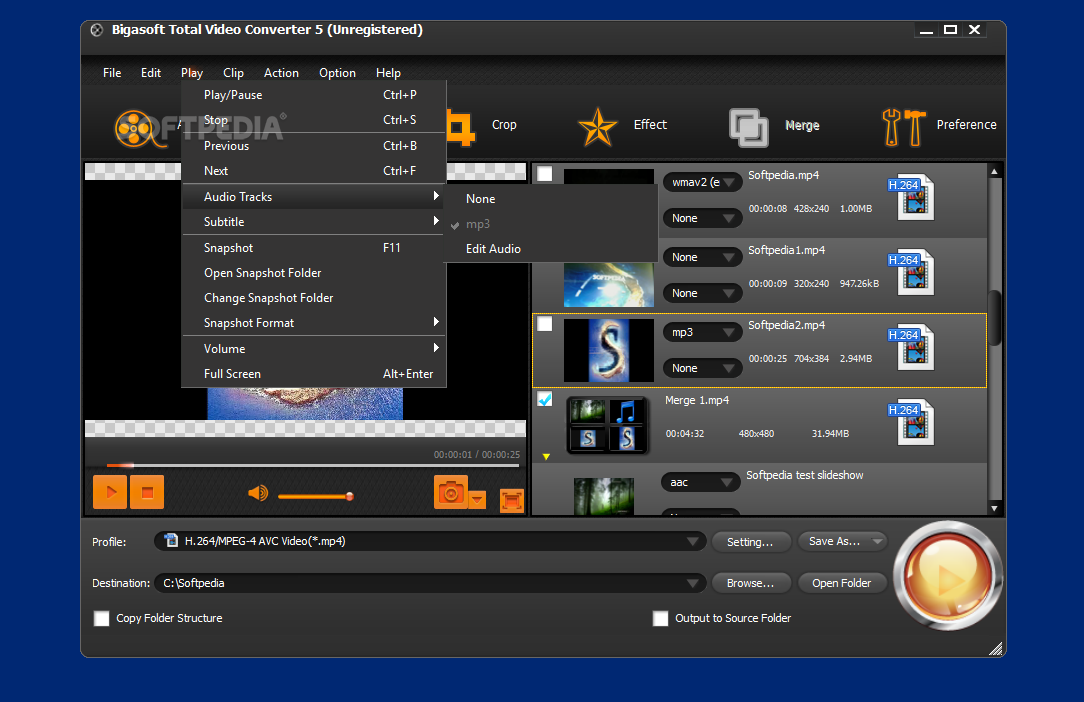The width and height of the screenshot is (1084, 702).
Task: Open upper None dropdown for Softpedia1.mp4
Action: pyautogui.click(x=702, y=257)
